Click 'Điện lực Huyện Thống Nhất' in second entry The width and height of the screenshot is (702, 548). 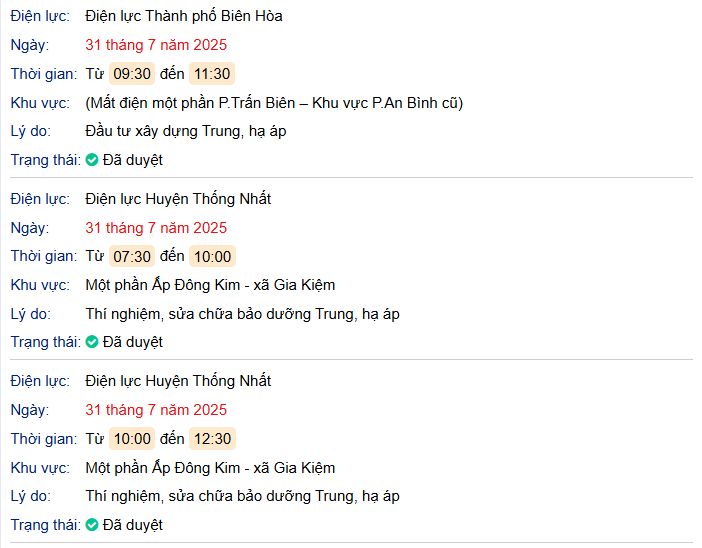[178, 199]
